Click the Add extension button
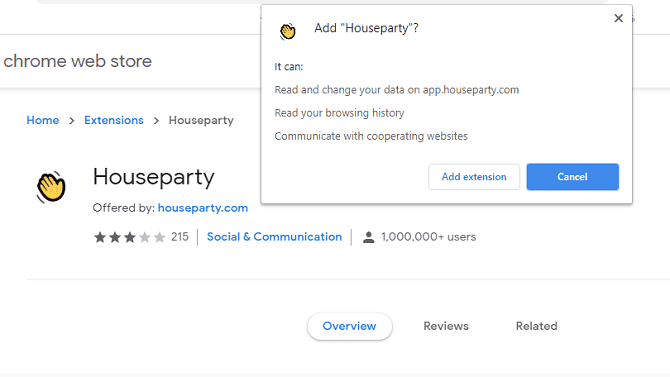The height and width of the screenshot is (377, 670). pos(474,177)
